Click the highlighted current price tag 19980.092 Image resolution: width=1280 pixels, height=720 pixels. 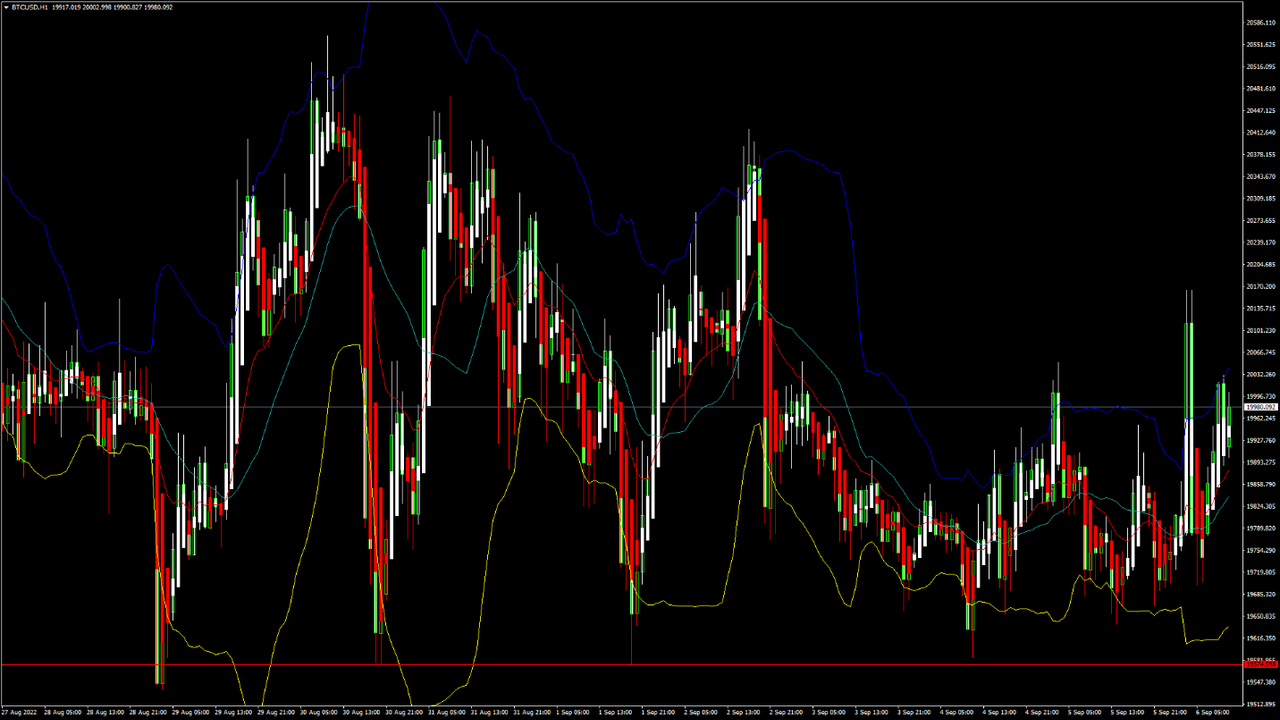[x=1260, y=407]
